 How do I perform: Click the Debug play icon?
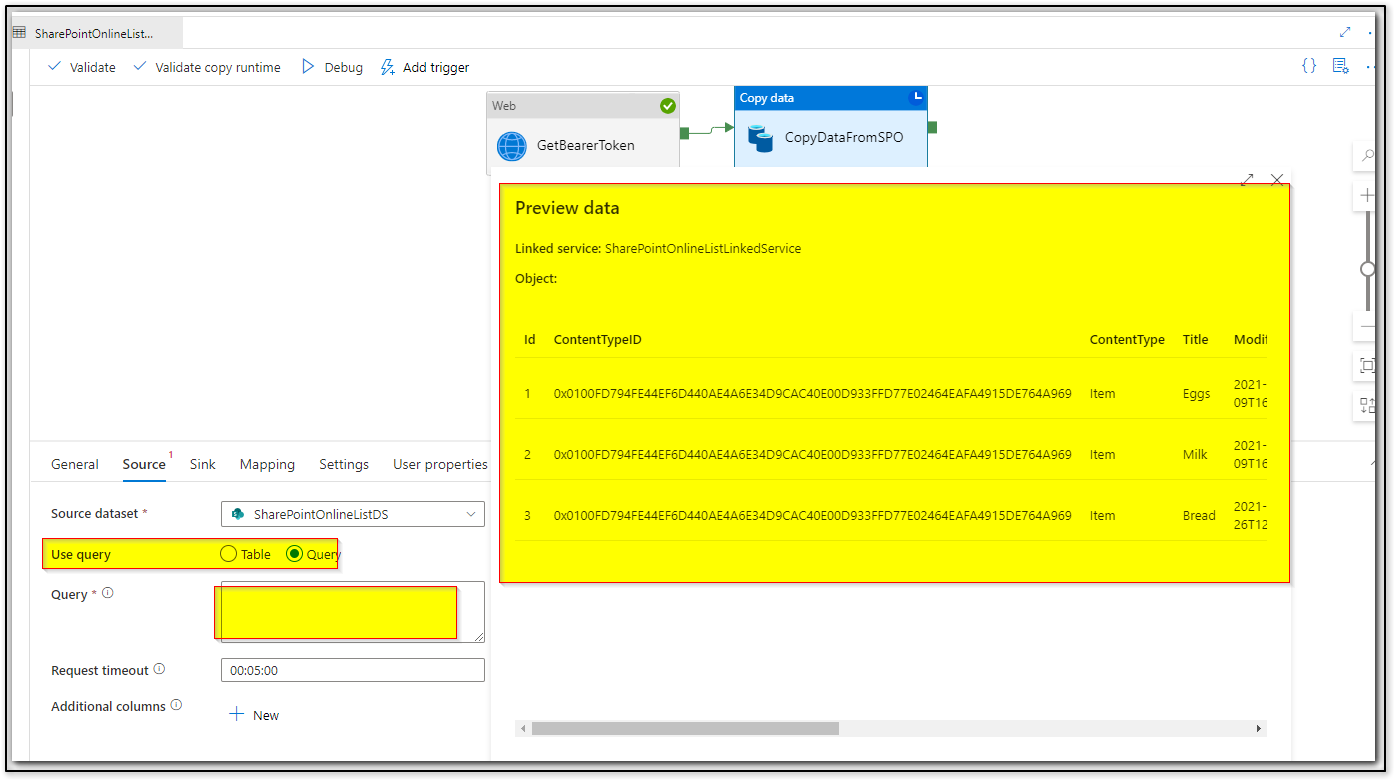(x=309, y=67)
